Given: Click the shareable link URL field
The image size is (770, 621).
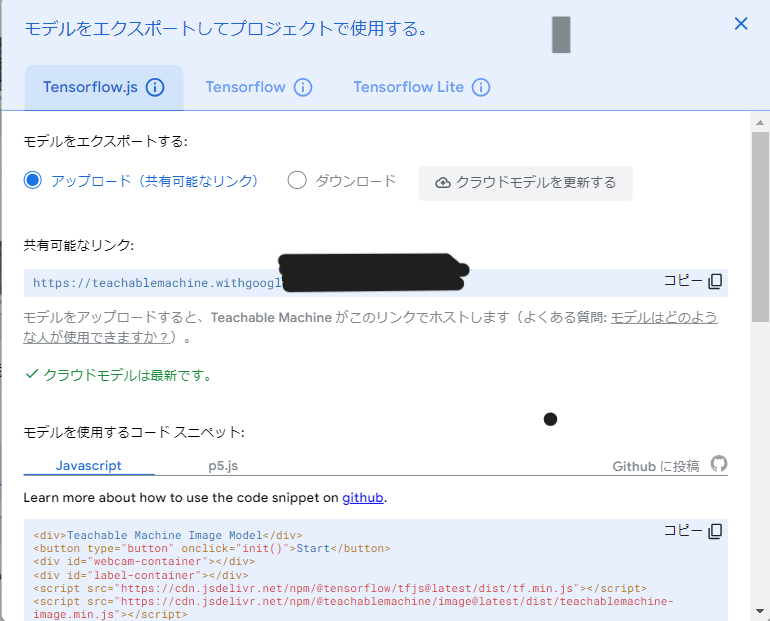Looking at the screenshot, I should pos(376,283).
